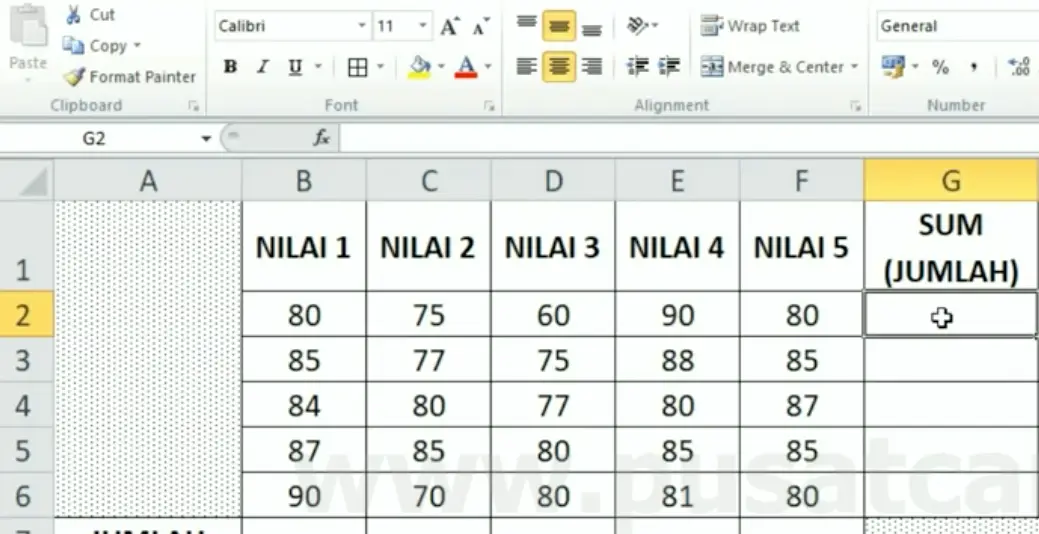Open the Alignment dialog launcher
This screenshot has width=1039, height=534.
coord(855,106)
